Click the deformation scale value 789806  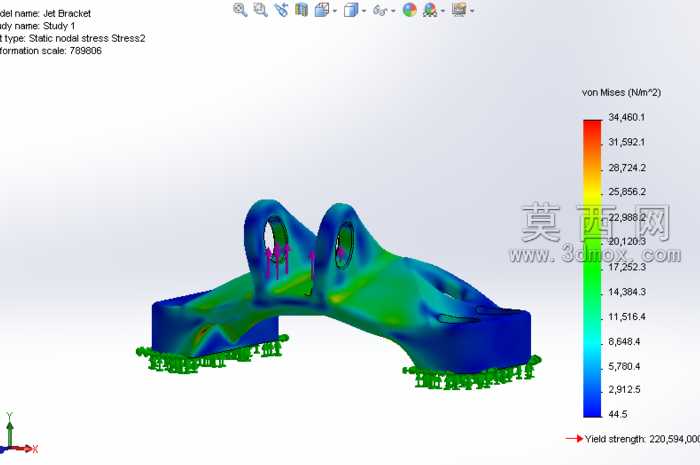coord(85,51)
